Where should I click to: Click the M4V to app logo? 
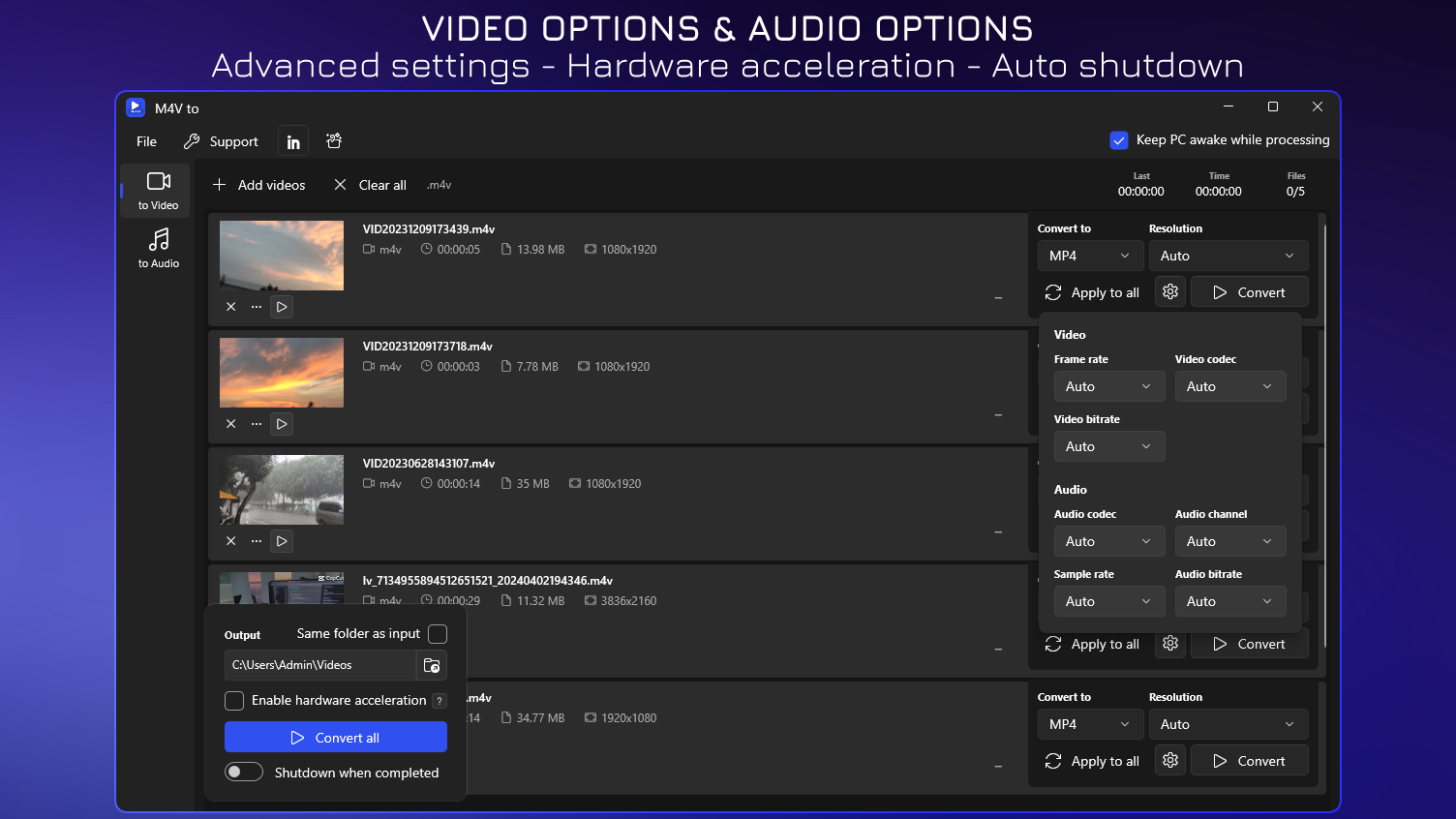[136, 107]
